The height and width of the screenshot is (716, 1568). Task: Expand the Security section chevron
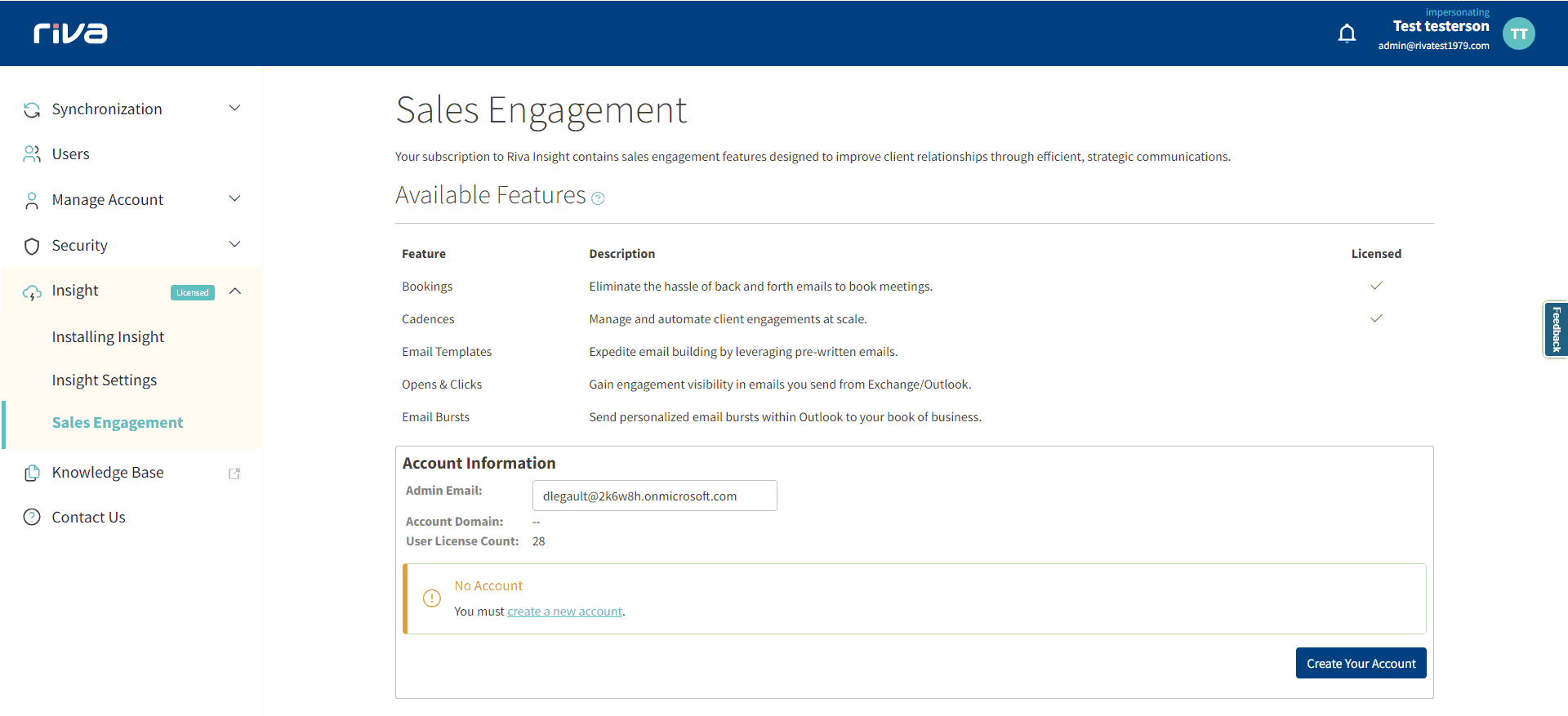(x=234, y=245)
